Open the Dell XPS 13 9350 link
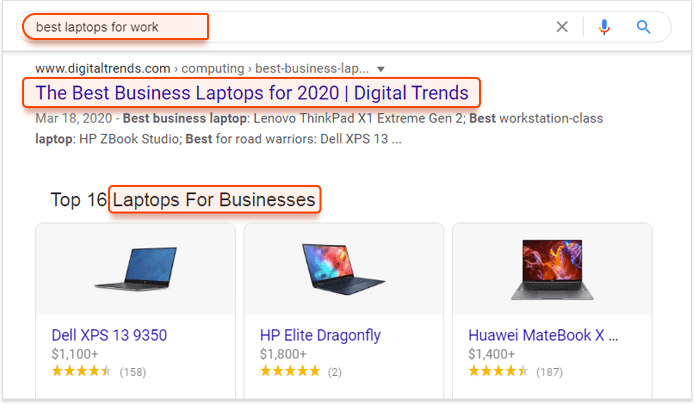The width and height of the screenshot is (694, 404). coord(109,335)
